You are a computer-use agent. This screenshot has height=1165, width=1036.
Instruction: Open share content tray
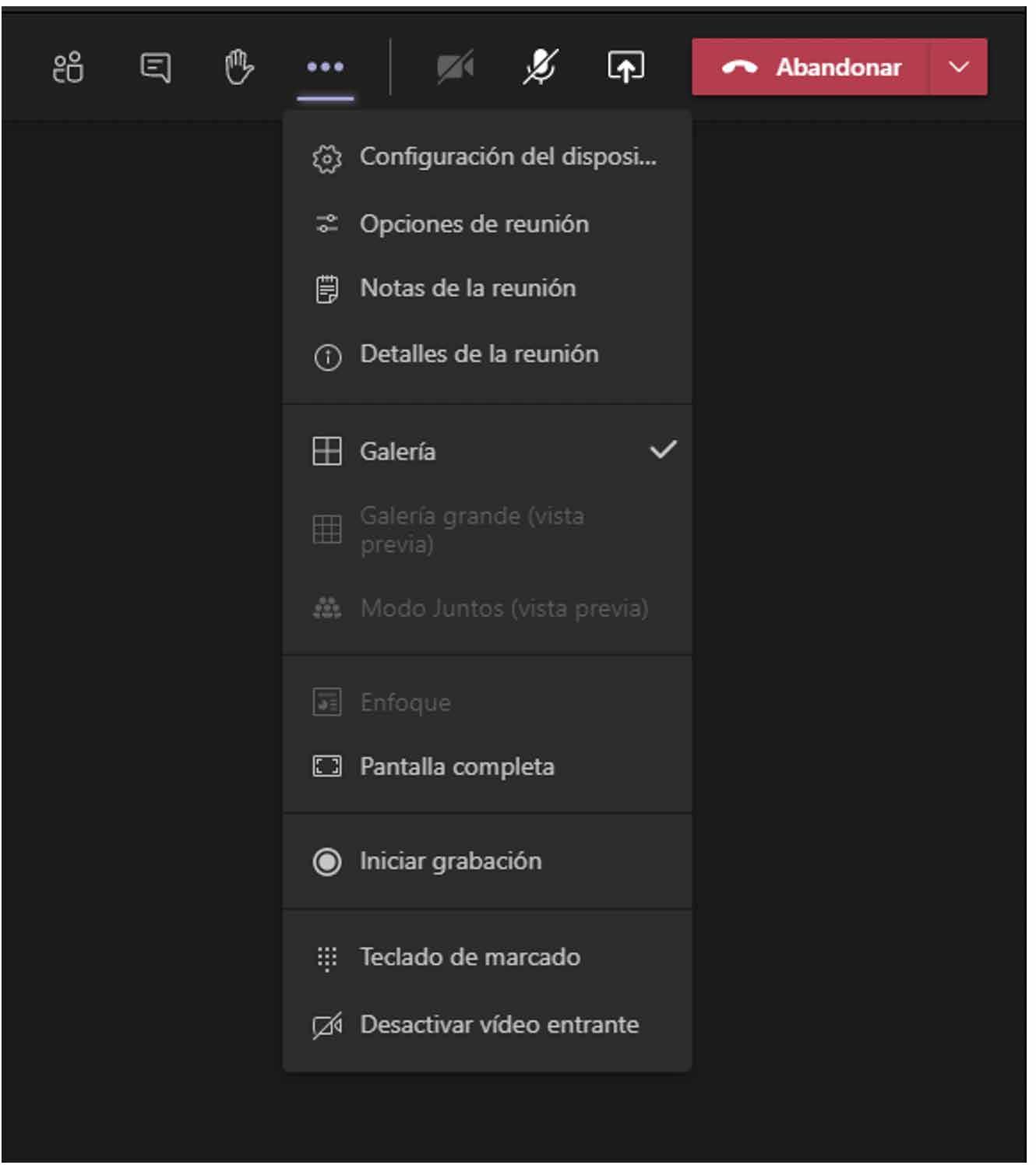(625, 67)
